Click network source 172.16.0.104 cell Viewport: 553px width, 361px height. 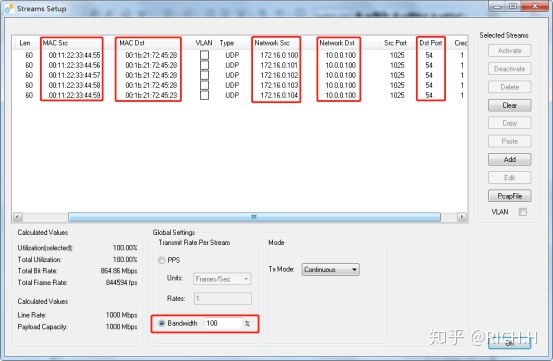coord(279,95)
